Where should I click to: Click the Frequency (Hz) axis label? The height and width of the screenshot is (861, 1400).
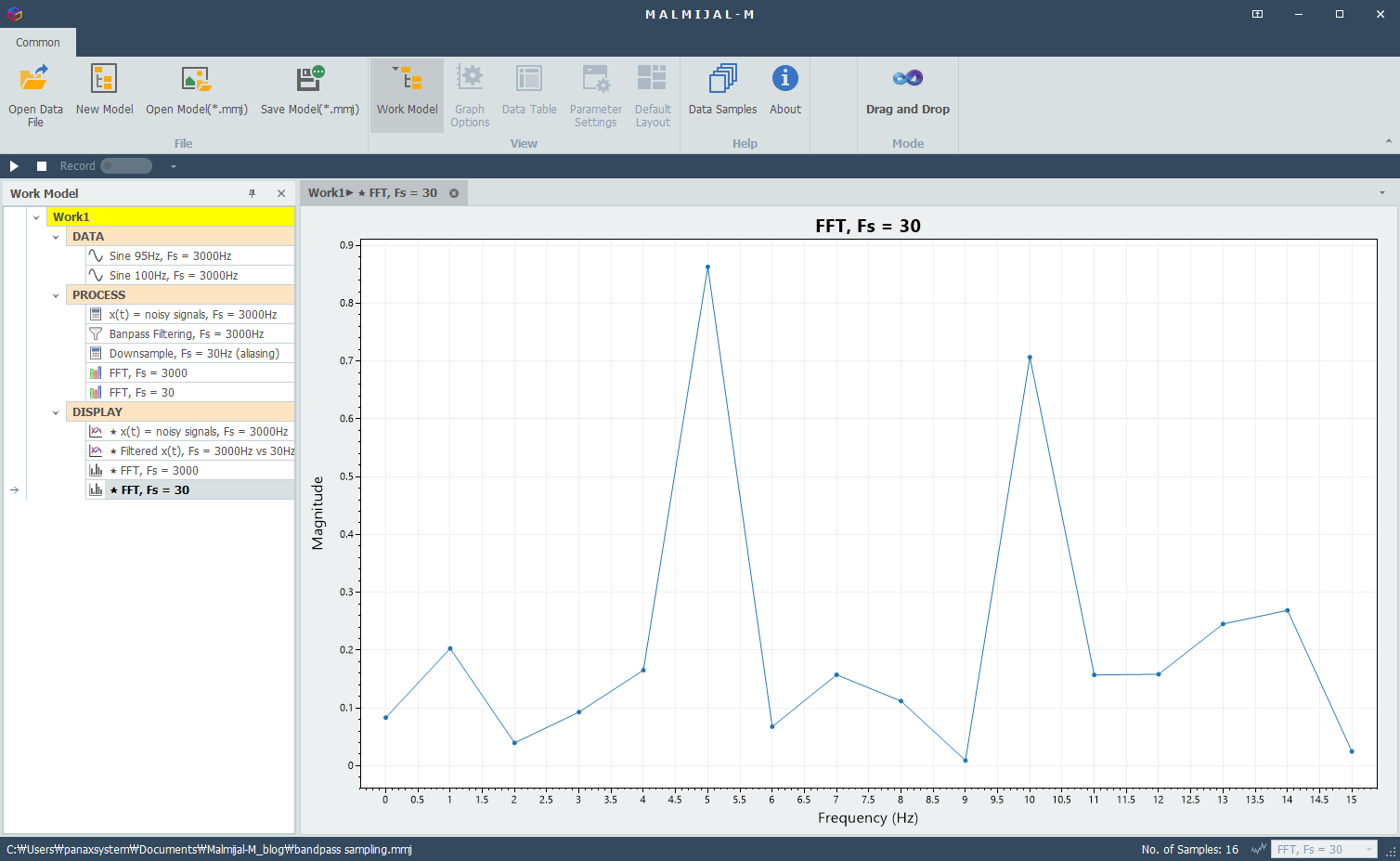click(868, 818)
